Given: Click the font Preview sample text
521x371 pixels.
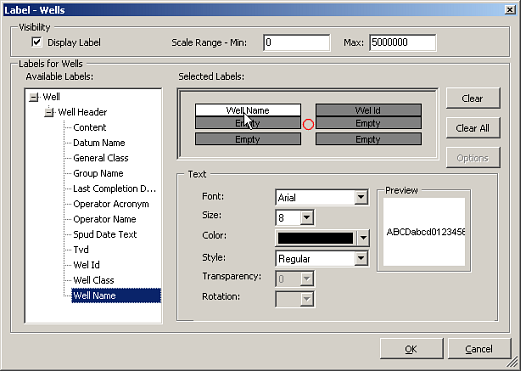Looking at the screenshot, I should coord(426,232).
